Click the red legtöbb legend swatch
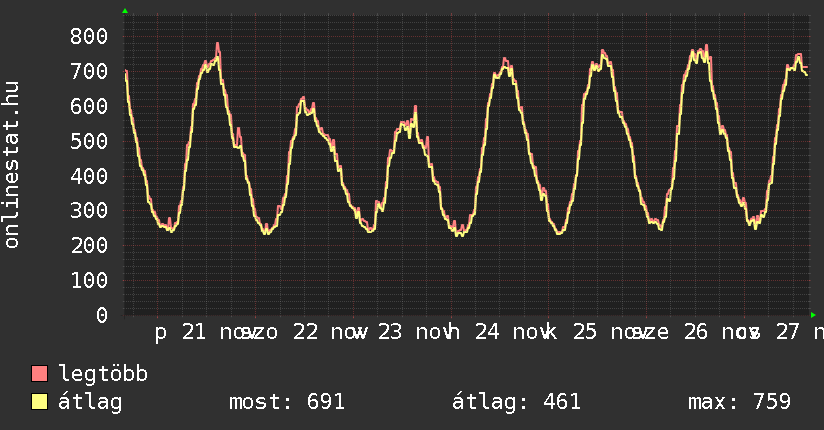 point(40,374)
